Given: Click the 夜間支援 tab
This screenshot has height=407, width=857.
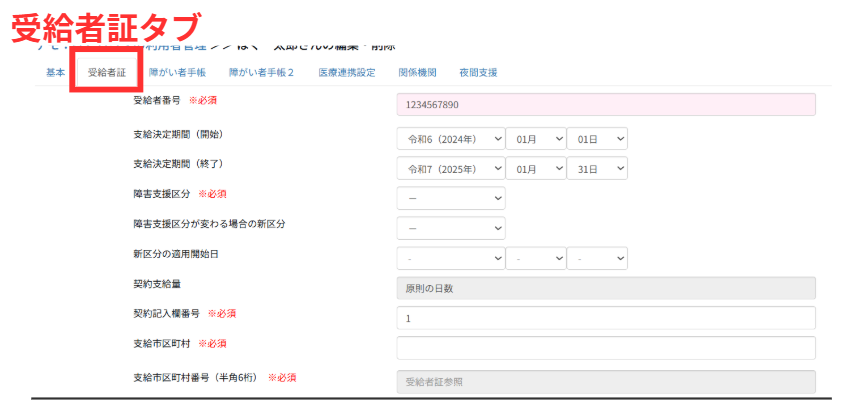Looking at the screenshot, I should 477,72.
